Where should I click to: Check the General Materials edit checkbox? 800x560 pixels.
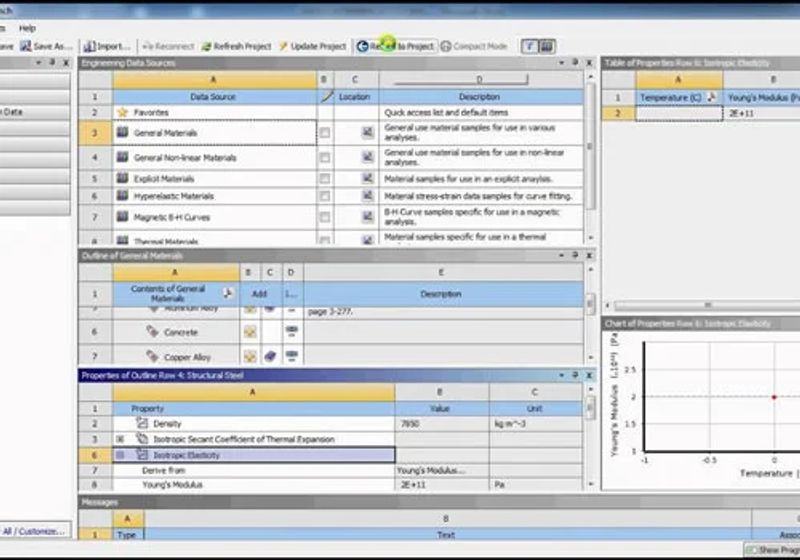(x=324, y=133)
